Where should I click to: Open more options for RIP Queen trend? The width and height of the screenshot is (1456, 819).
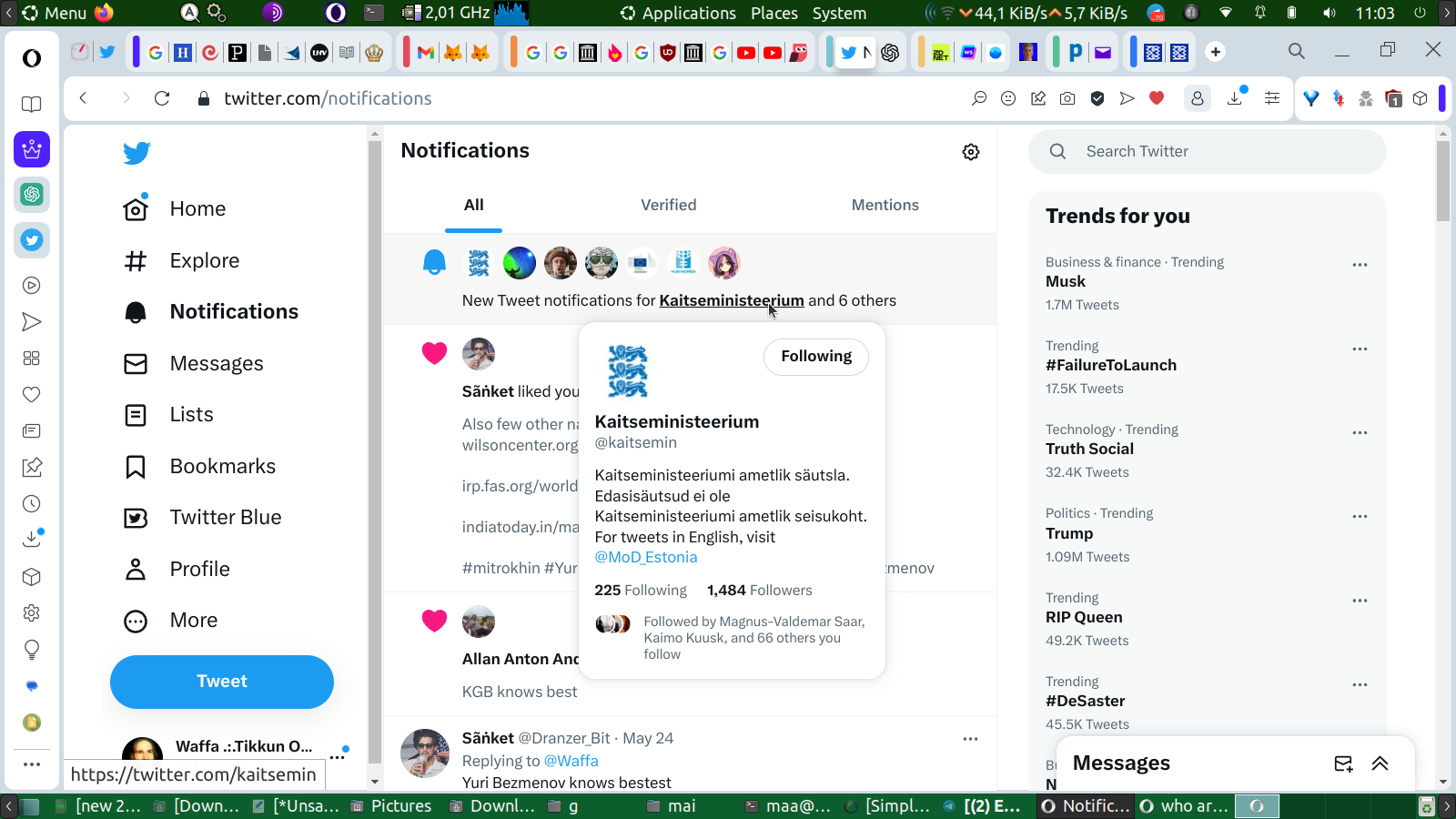[x=1360, y=601]
